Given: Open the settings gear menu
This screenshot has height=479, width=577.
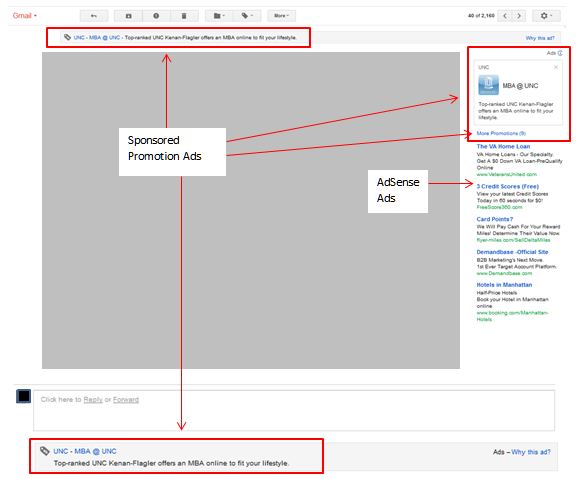Looking at the screenshot, I should [x=546, y=16].
